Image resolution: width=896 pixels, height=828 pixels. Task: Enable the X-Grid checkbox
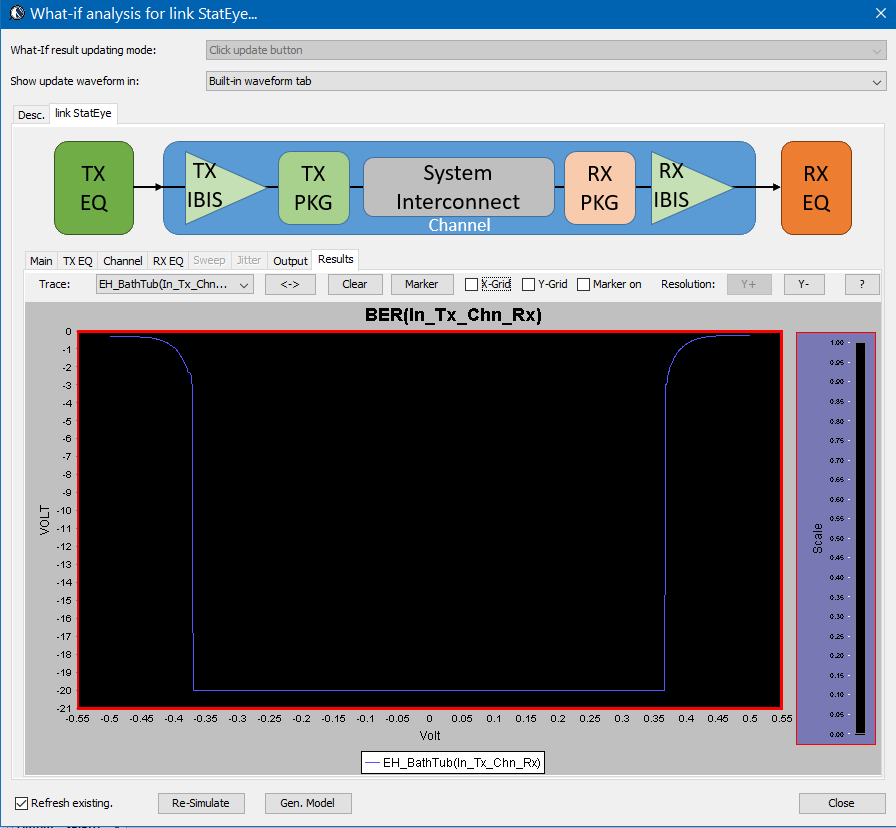tap(472, 285)
